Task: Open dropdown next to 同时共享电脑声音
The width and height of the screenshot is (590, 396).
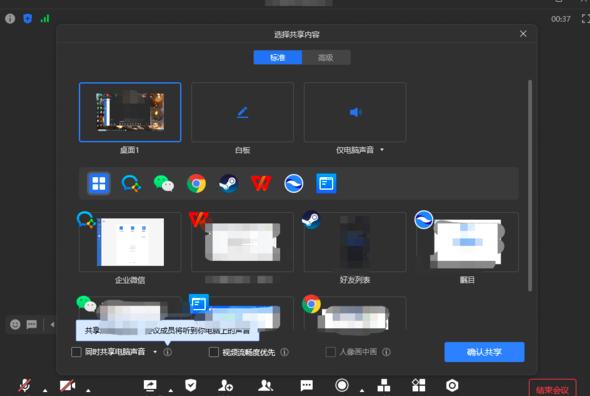Action: [x=155, y=352]
